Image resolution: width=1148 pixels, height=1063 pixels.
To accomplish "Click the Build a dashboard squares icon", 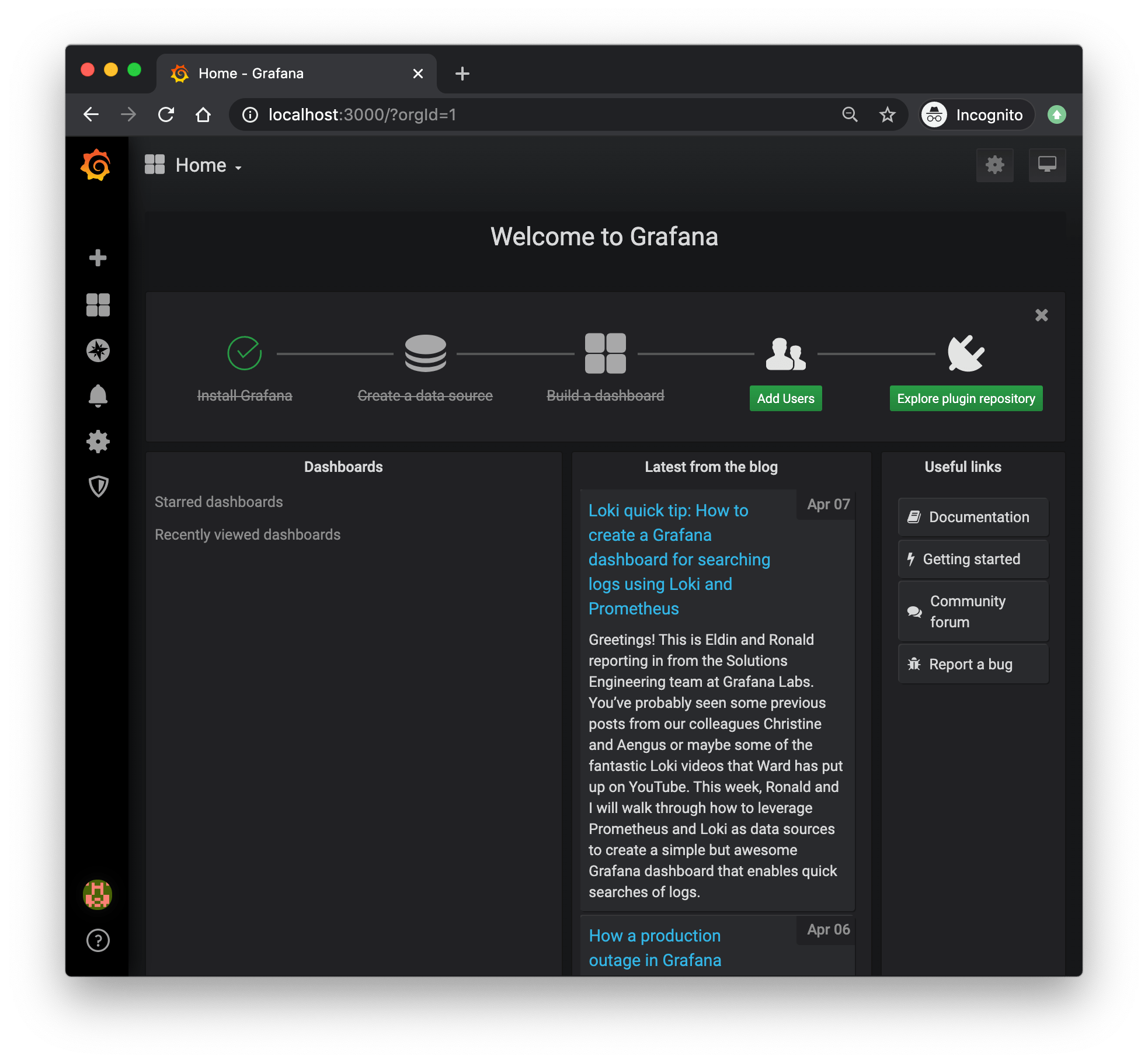I will click(606, 353).
